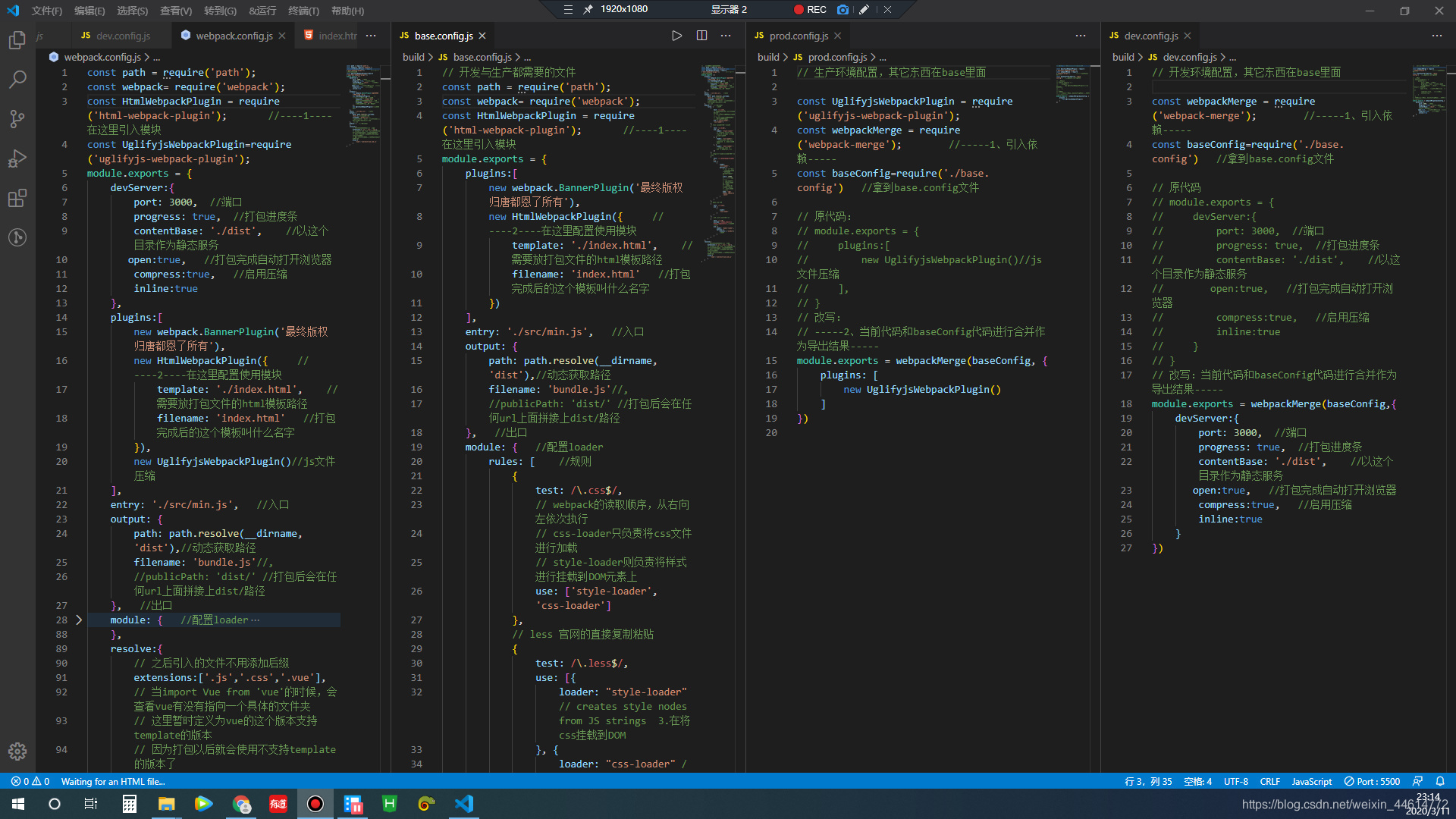Change indentation via 空格: 4 in the status bar

1198,781
